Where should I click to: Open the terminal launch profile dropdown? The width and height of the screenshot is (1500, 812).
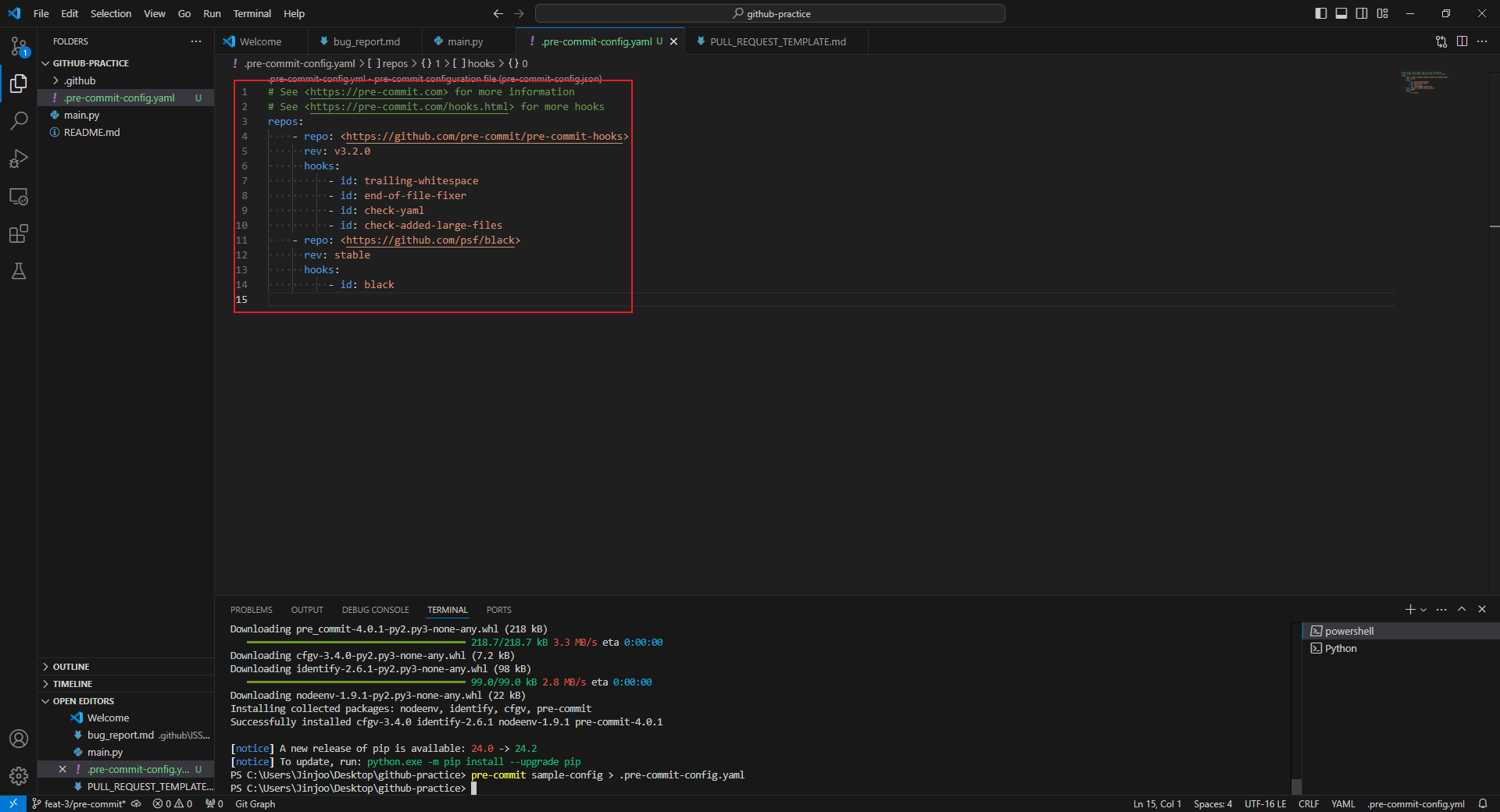click(1423, 609)
